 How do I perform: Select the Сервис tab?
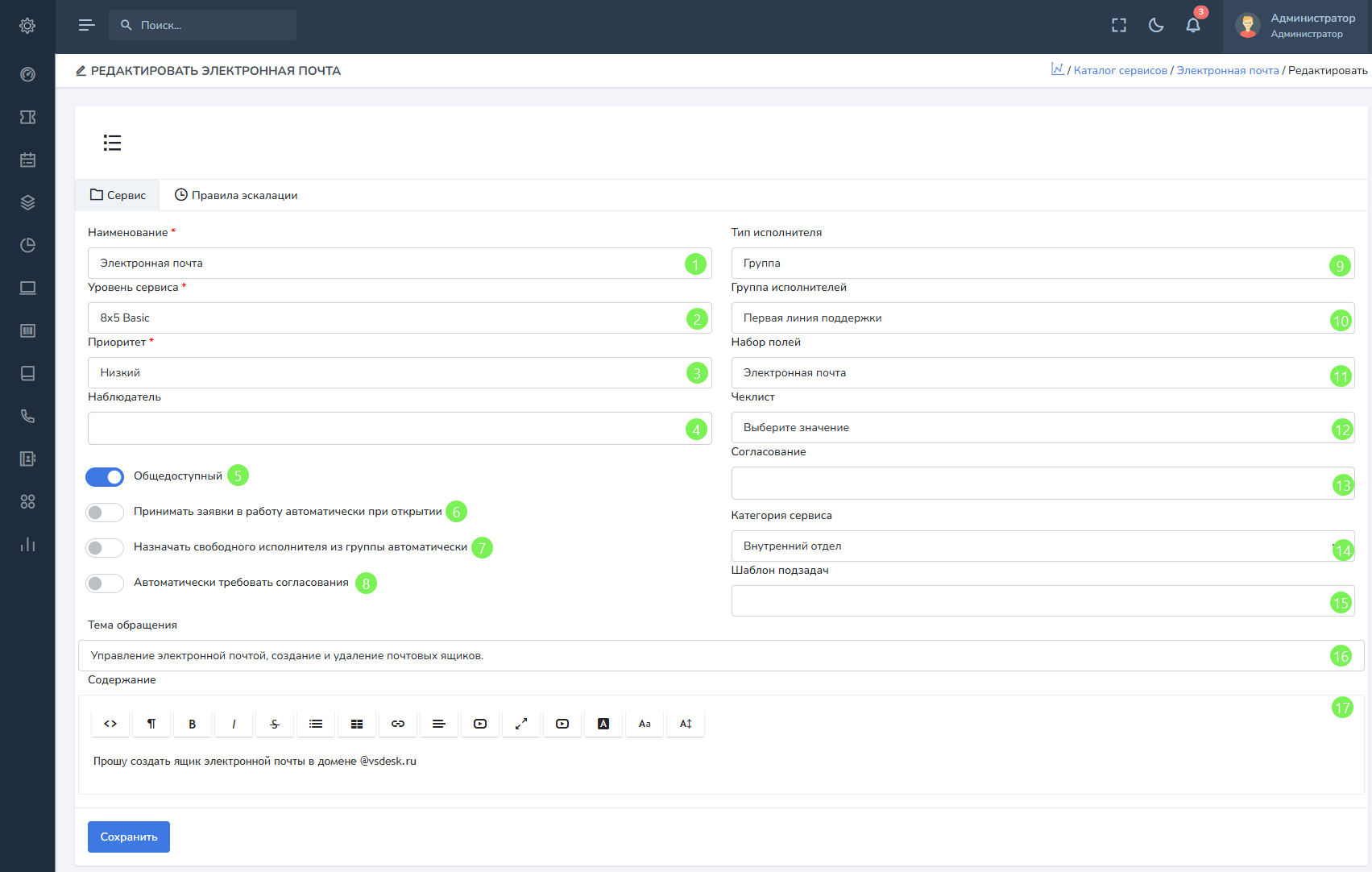click(118, 195)
